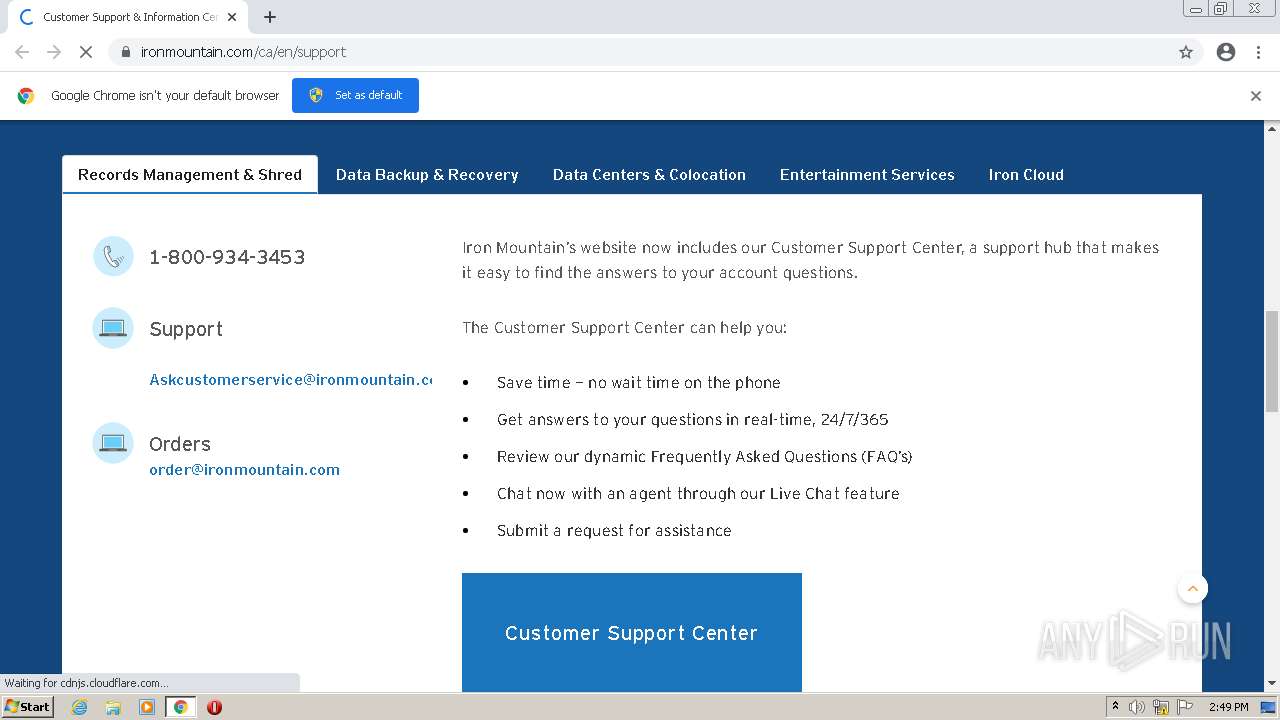This screenshot has height=720, width=1280.
Task: Click the phone number 1-800-934-3453
Action: click(x=227, y=257)
